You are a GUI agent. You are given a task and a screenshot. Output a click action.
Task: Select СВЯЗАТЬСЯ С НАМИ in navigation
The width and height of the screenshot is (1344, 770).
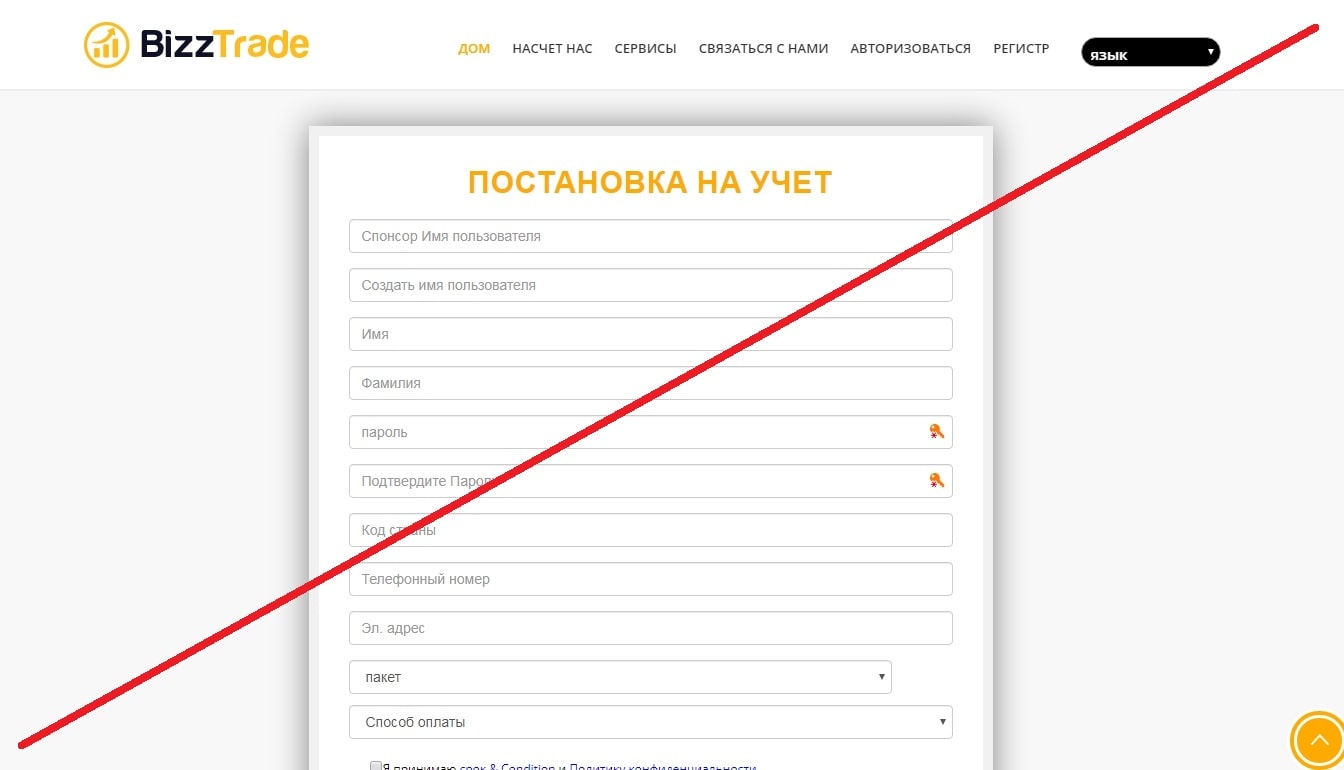(x=764, y=48)
